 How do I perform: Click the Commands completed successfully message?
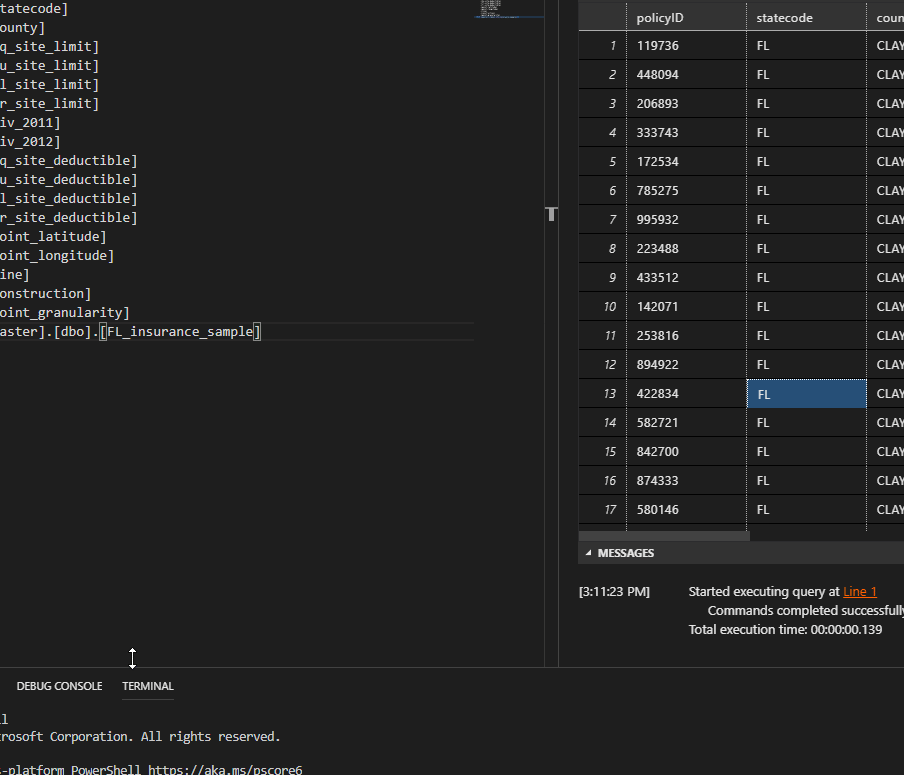pos(805,611)
